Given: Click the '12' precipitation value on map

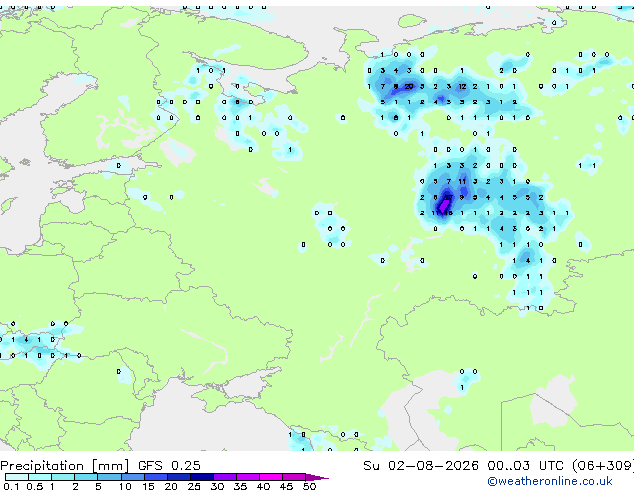Looking at the screenshot, I should [462, 86].
